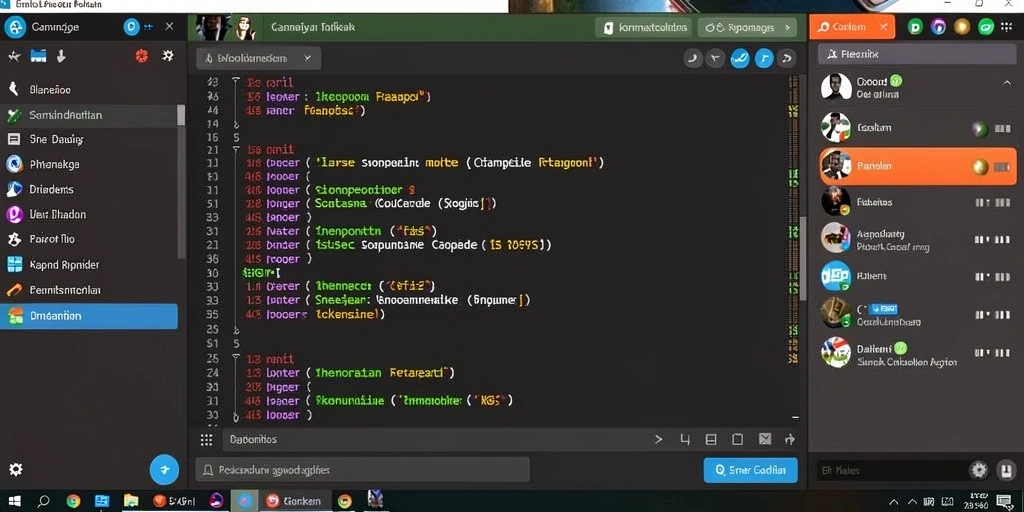
Task: Click the blue circular D icon in sidebar header
Action: (131, 27)
